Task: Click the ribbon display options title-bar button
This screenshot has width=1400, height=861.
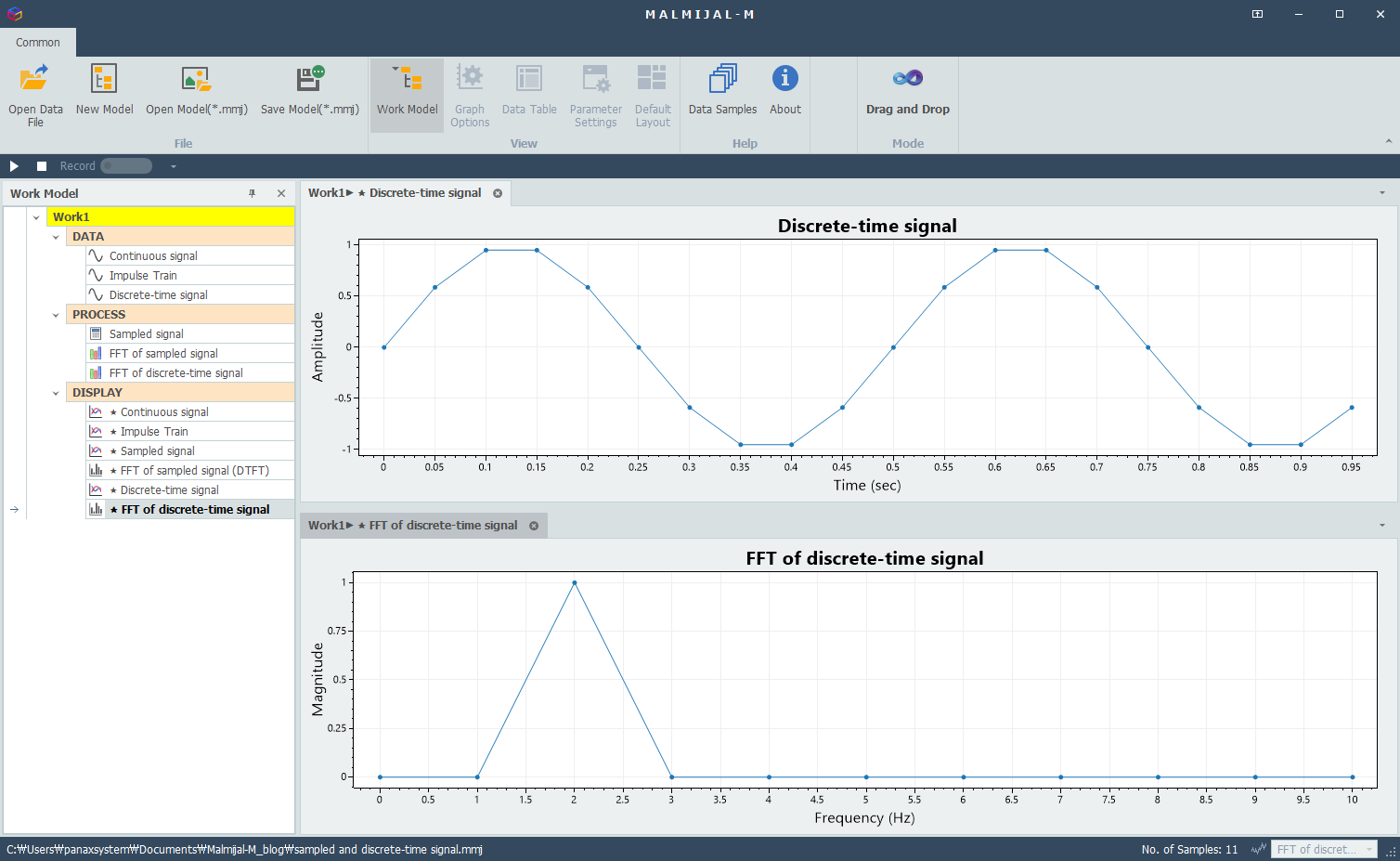Action: (x=1257, y=14)
